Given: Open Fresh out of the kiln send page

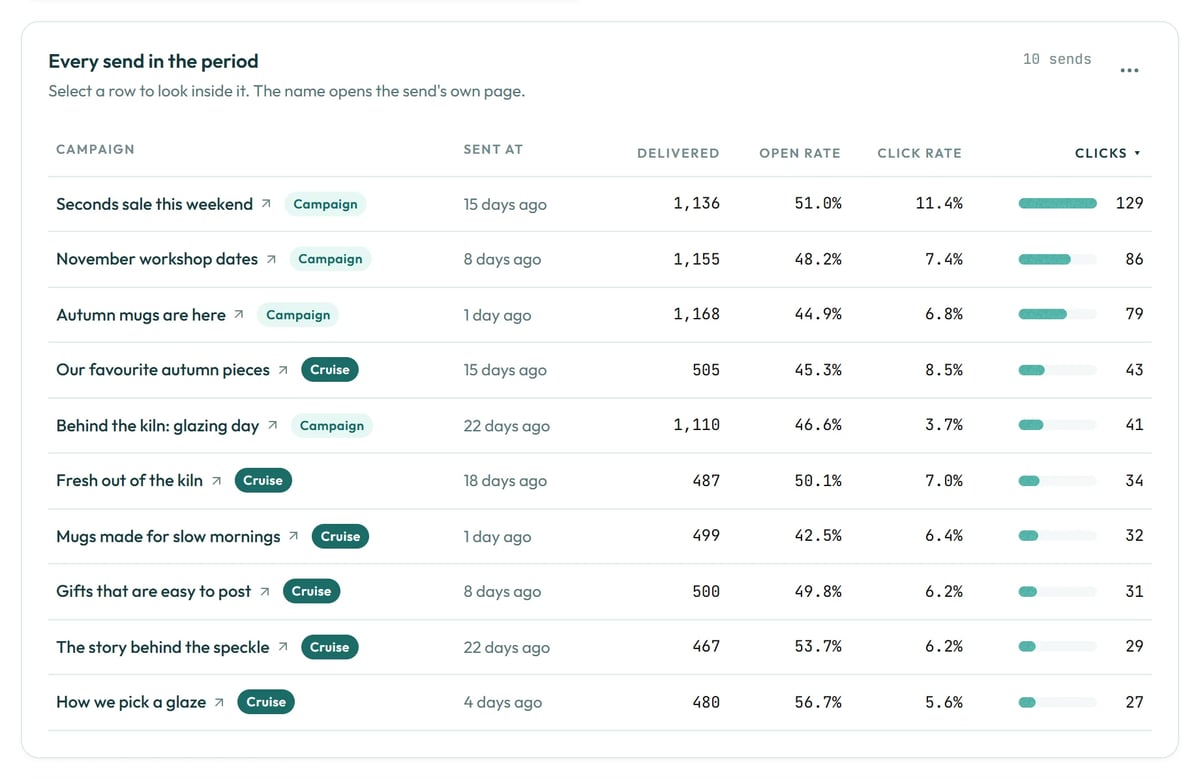Looking at the screenshot, I should click(x=129, y=481).
